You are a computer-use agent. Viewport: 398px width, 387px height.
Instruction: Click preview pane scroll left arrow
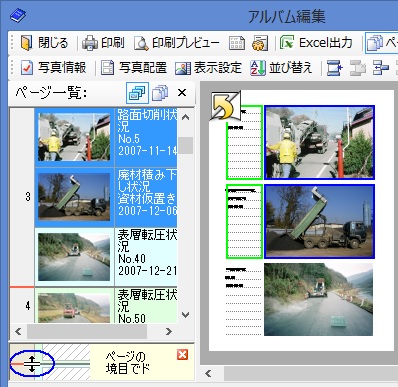pyautogui.click(x=209, y=374)
